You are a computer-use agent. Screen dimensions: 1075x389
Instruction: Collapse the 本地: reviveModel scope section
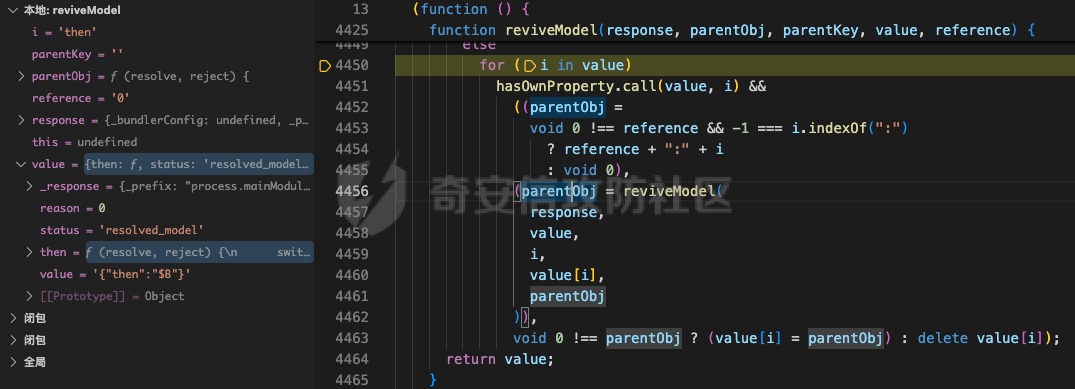click(x=12, y=10)
